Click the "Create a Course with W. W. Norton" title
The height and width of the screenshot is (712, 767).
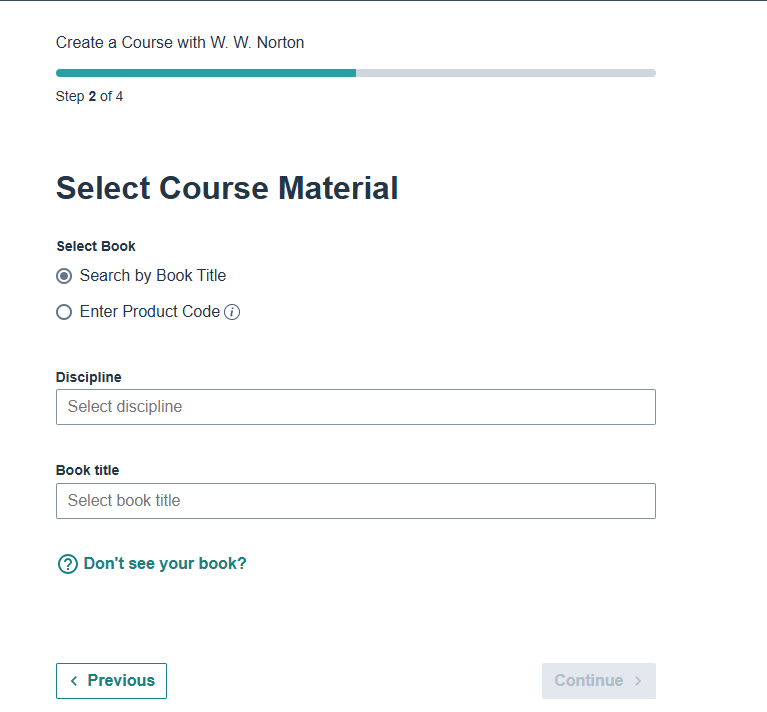click(x=180, y=42)
